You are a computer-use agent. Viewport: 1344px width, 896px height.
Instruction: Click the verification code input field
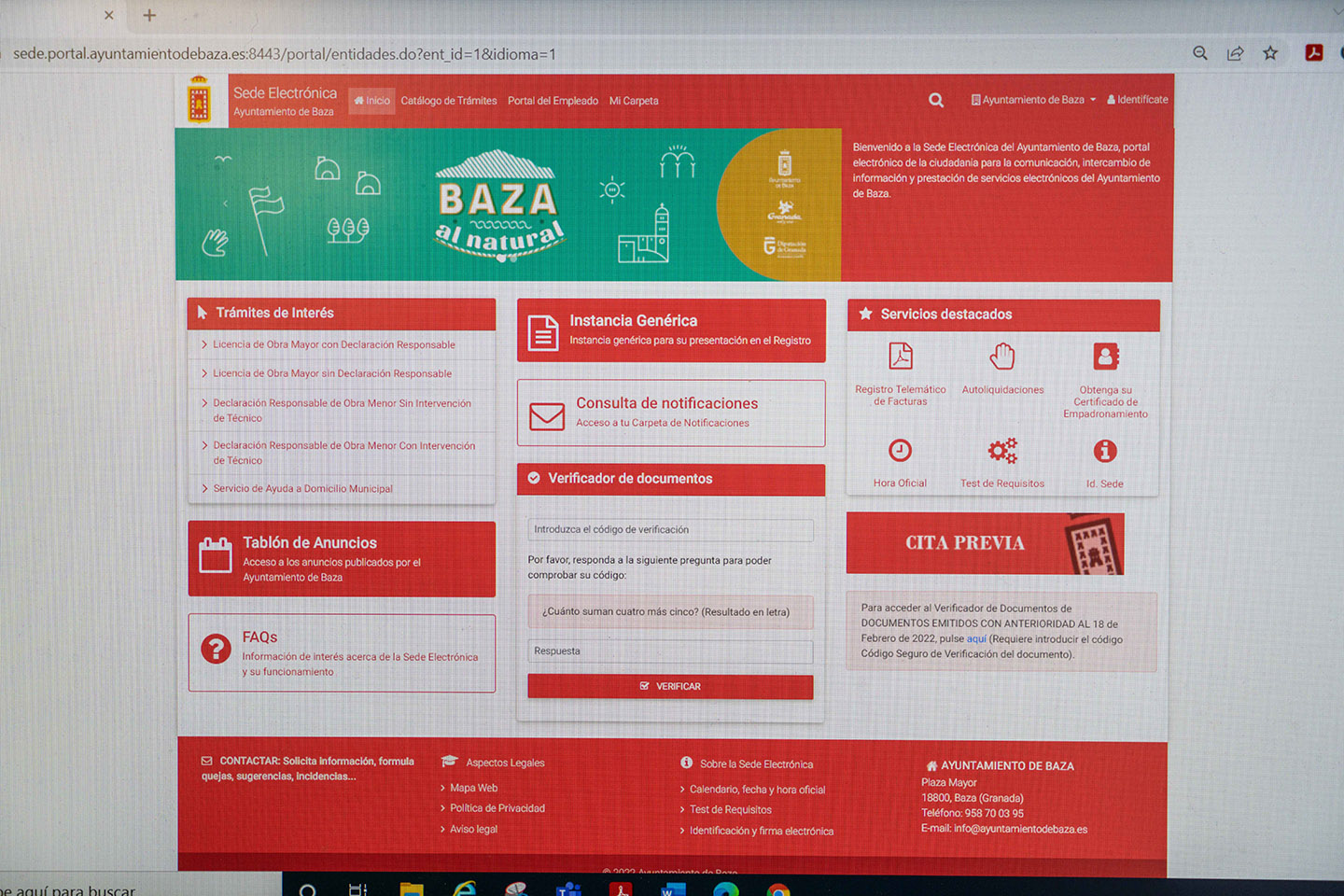pos(670,529)
